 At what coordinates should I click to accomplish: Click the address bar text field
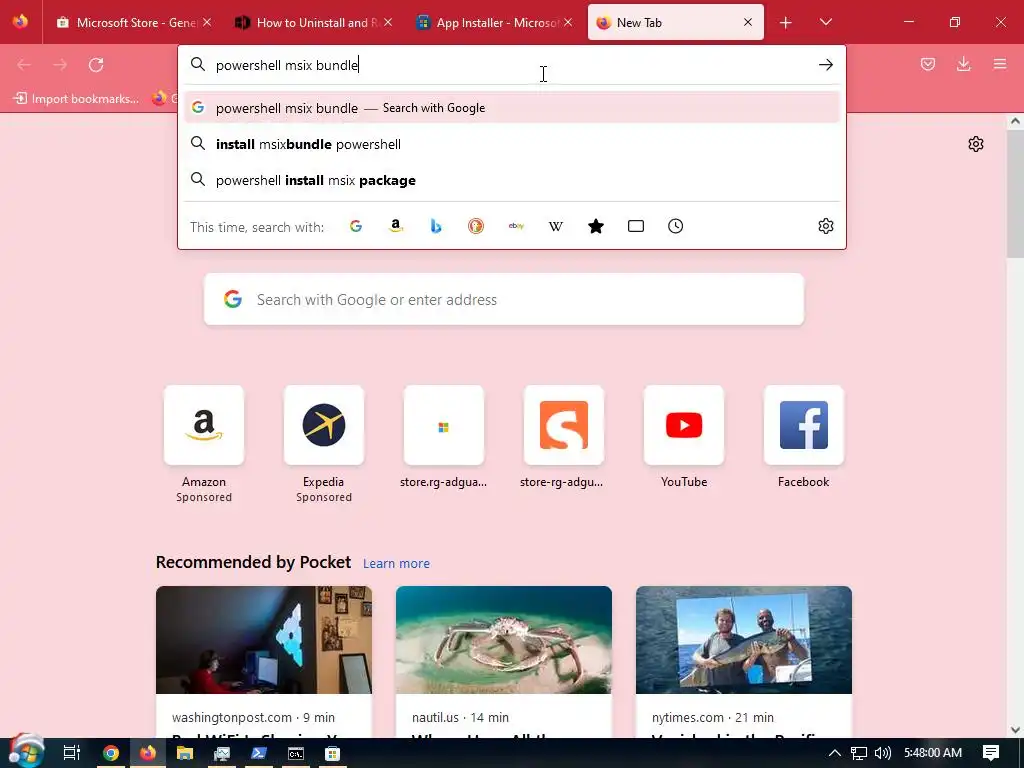click(x=511, y=65)
